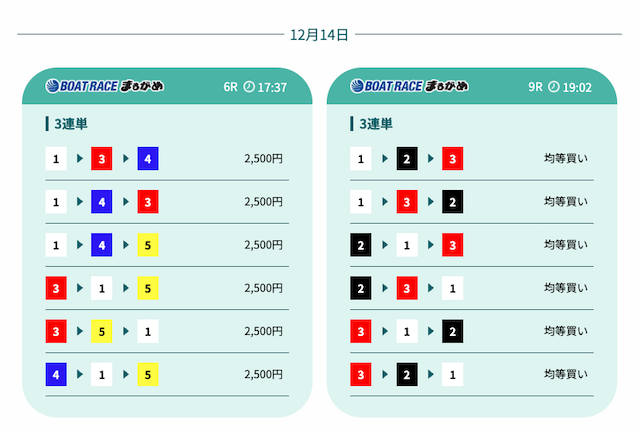Click 均等買い in the 9R first row
640x434 pixels.
pos(566,159)
